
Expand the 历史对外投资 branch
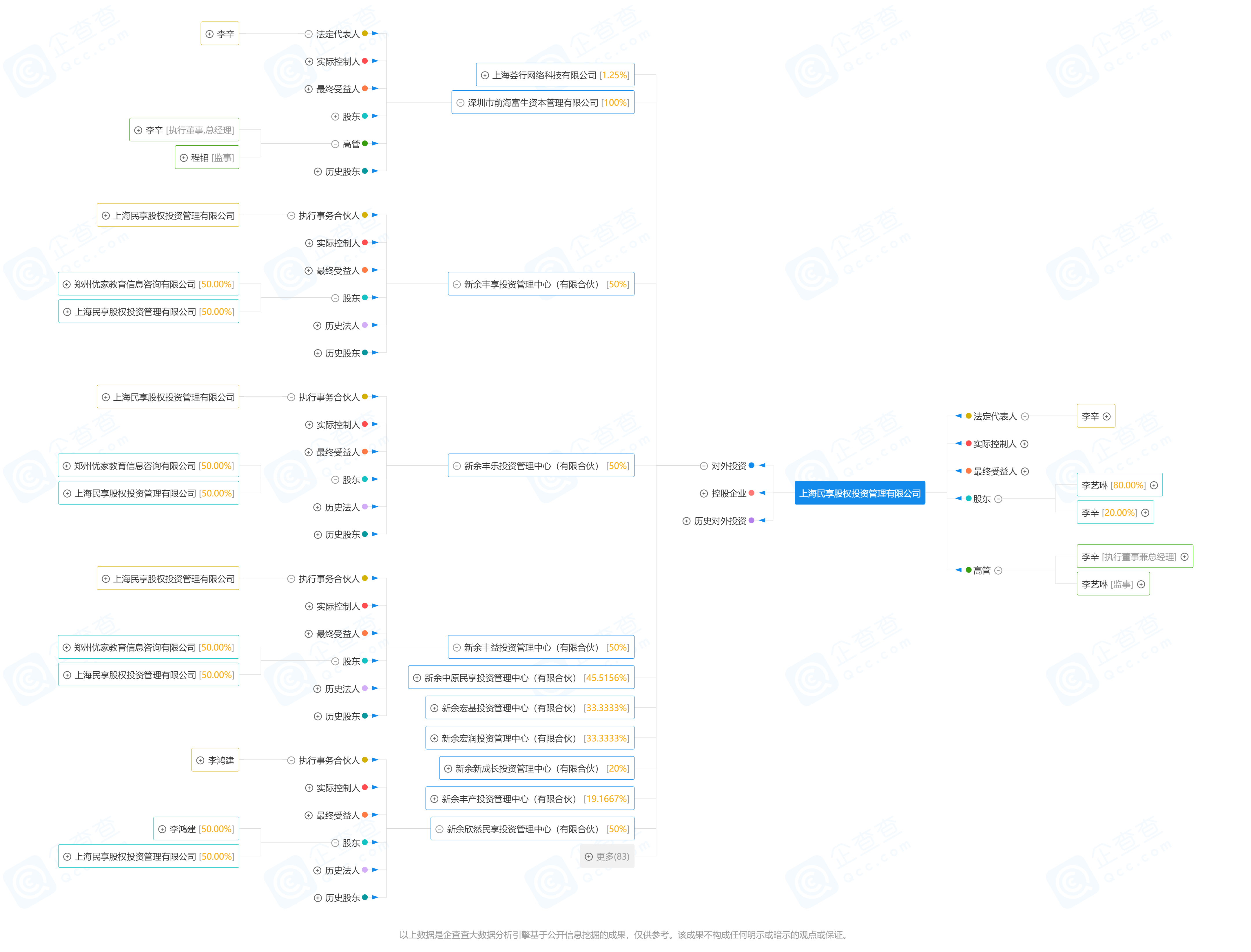click(686, 521)
